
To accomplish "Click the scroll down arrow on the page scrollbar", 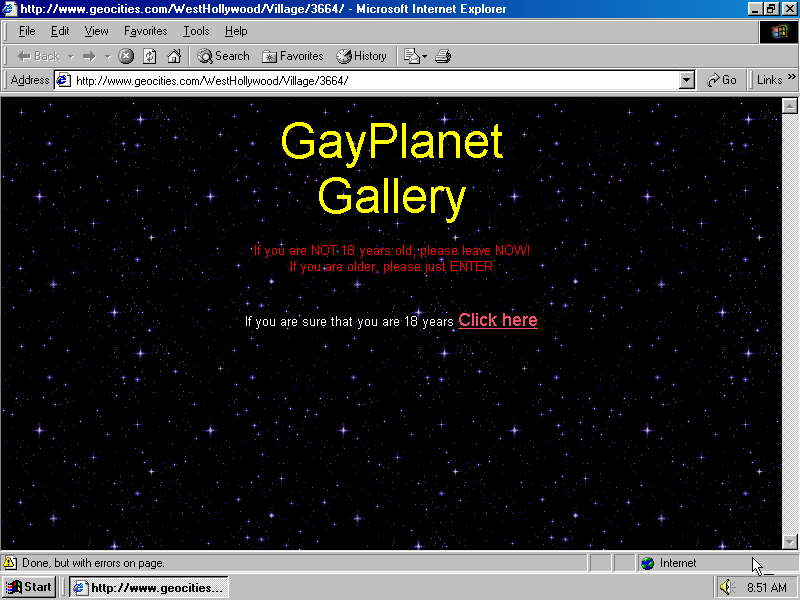I will pyautogui.click(x=789, y=542).
